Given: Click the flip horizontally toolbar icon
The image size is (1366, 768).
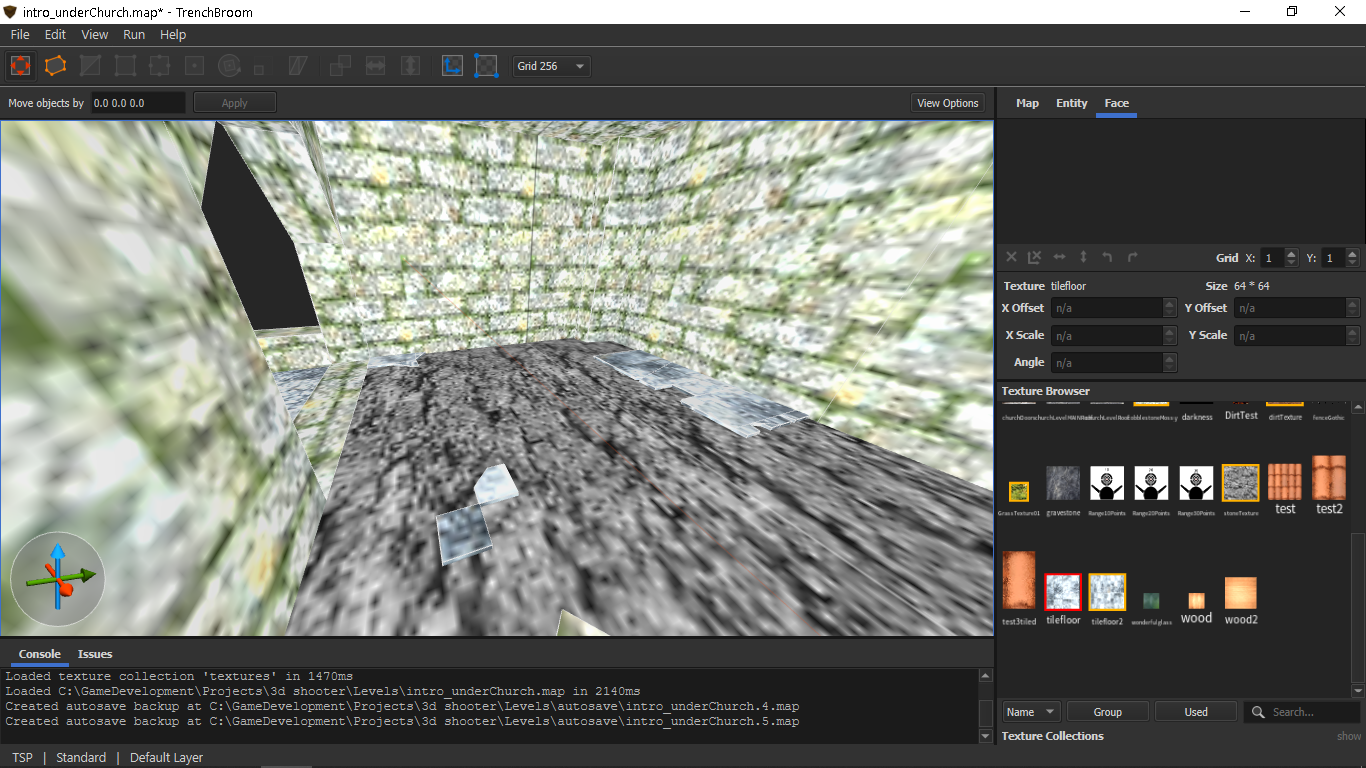Looking at the screenshot, I should (x=375, y=66).
